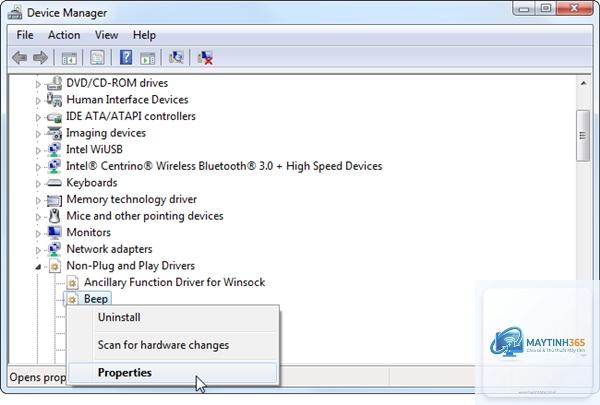Click the IDE ATA/ATAPI controllers icon
The width and height of the screenshot is (600, 405).
tap(54, 116)
